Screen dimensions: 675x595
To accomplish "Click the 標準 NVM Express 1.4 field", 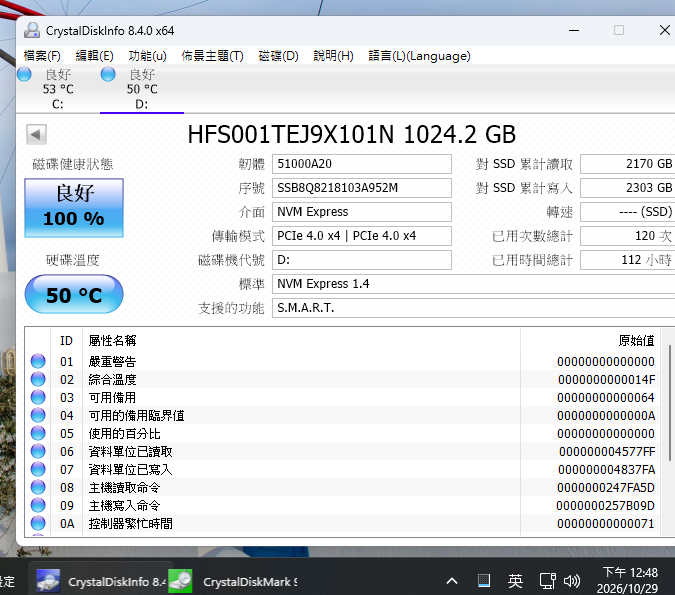I will tap(474, 284).
